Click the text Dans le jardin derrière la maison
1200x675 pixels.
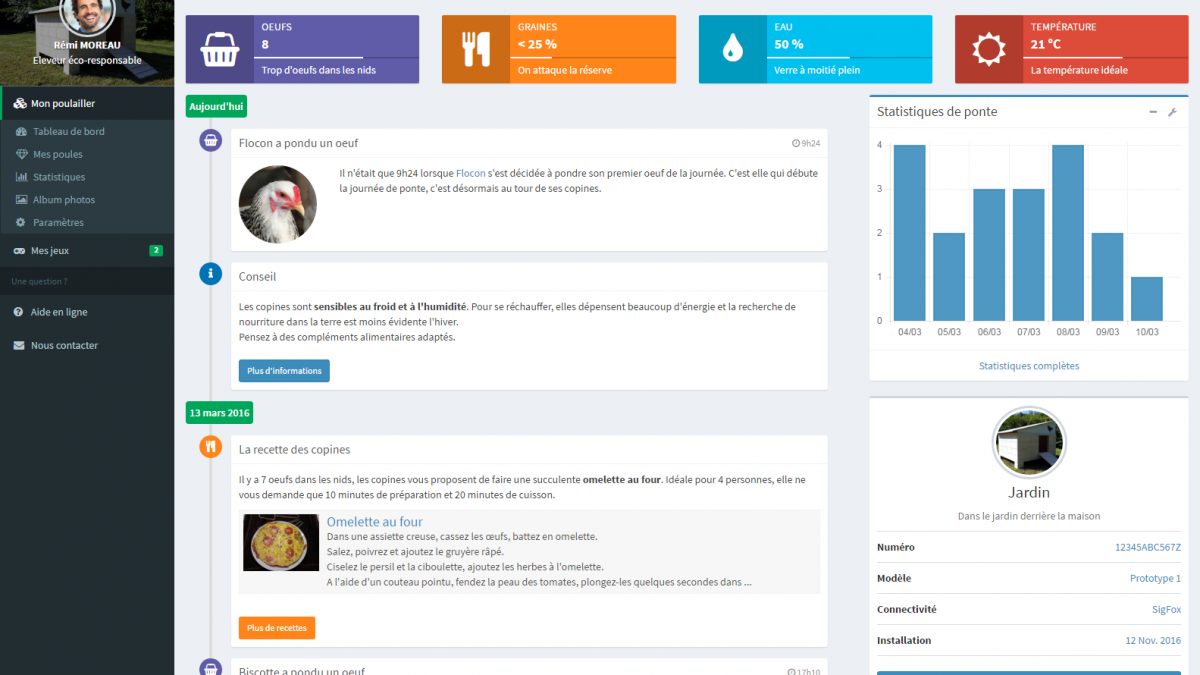1029,517
